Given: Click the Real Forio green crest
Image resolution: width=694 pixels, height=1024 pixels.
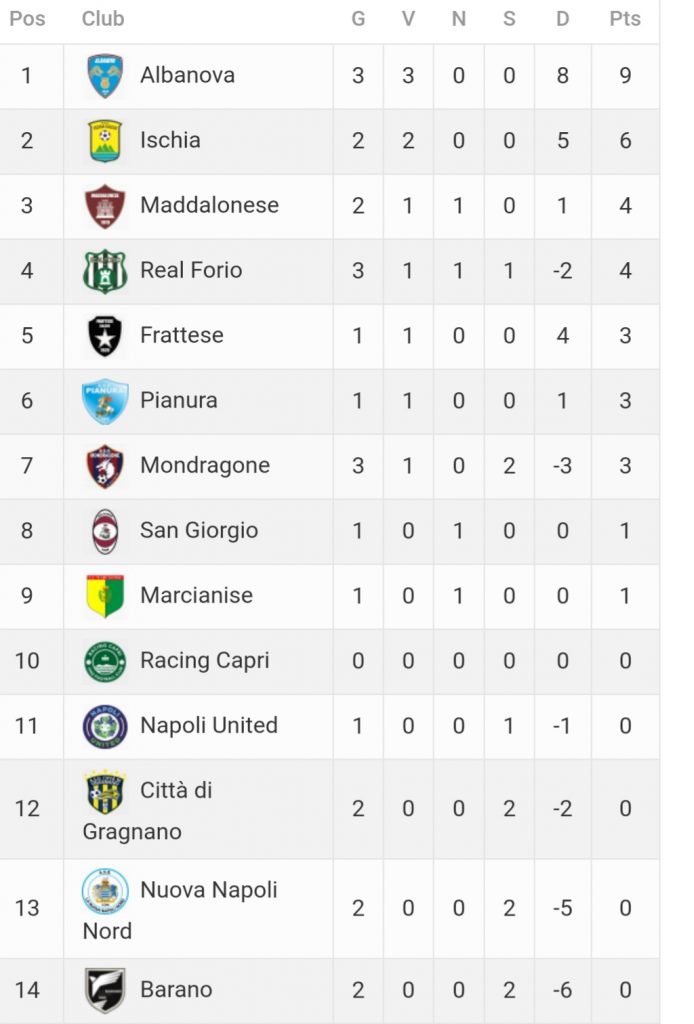Looking at the screenshot, I should 105,271.
